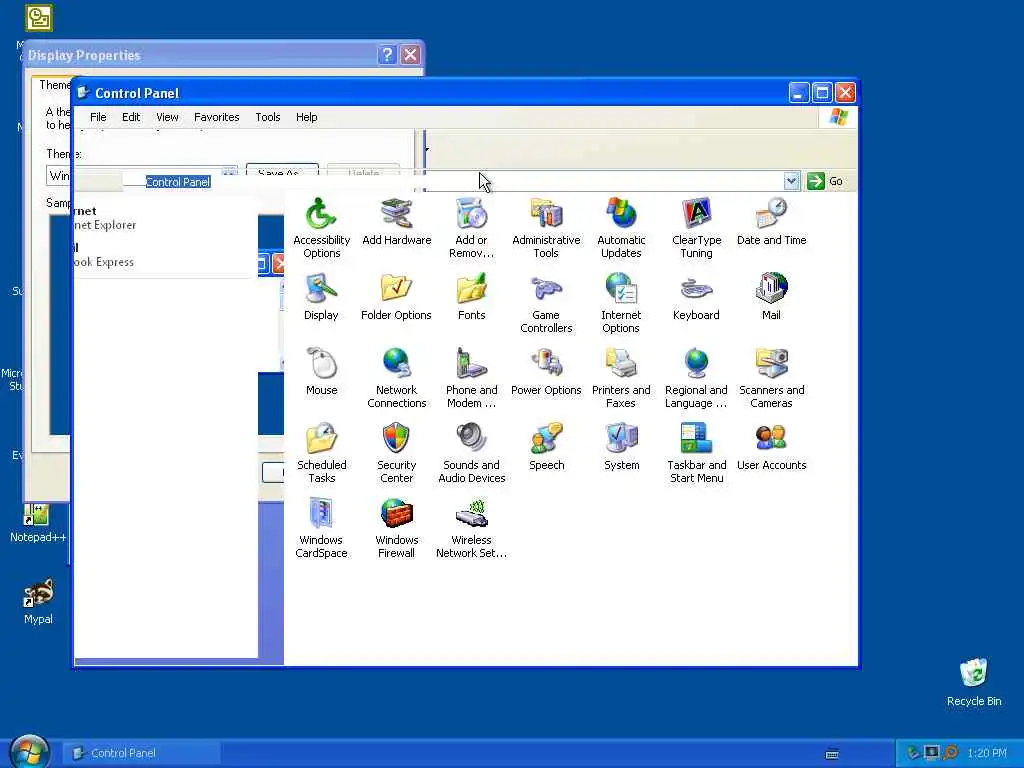Open the Display applet icon
The width and height of the screenshot is (1024, 768).
tap(321, 289)
